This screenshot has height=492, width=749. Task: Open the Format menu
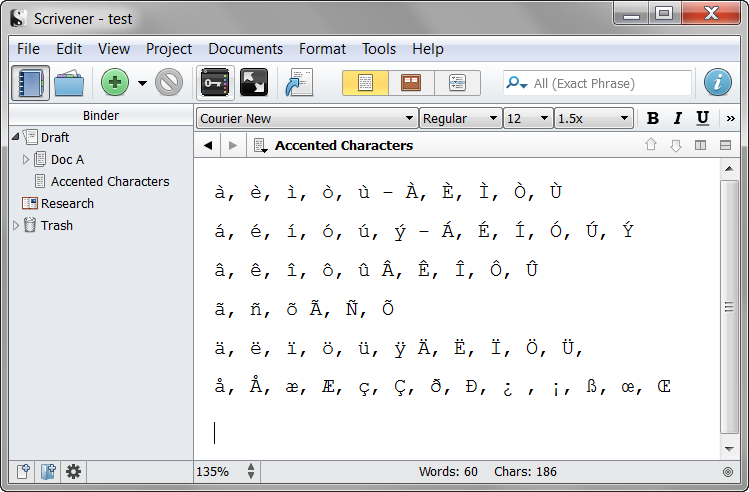tap(322, 49)
